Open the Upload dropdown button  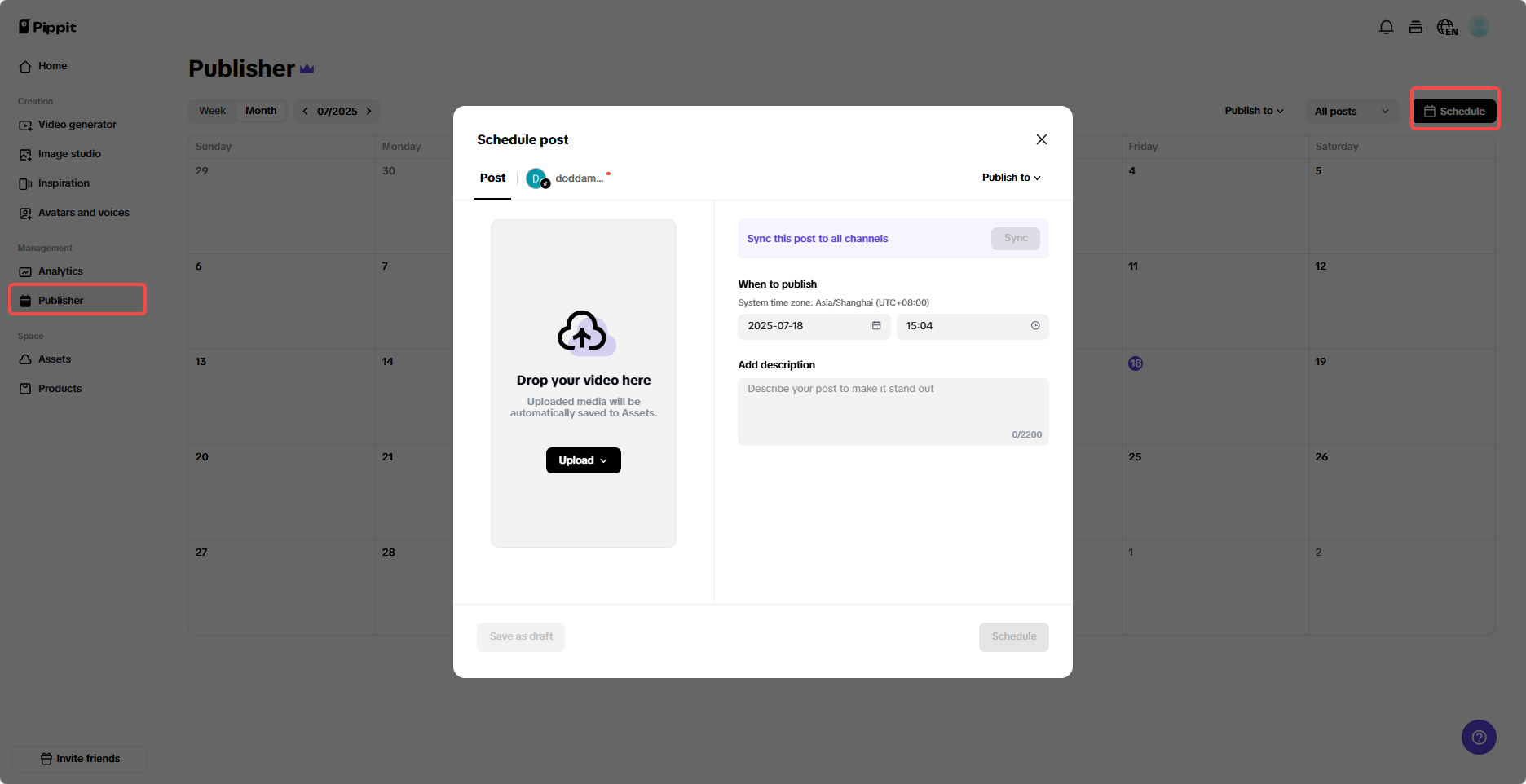[584, 460]
